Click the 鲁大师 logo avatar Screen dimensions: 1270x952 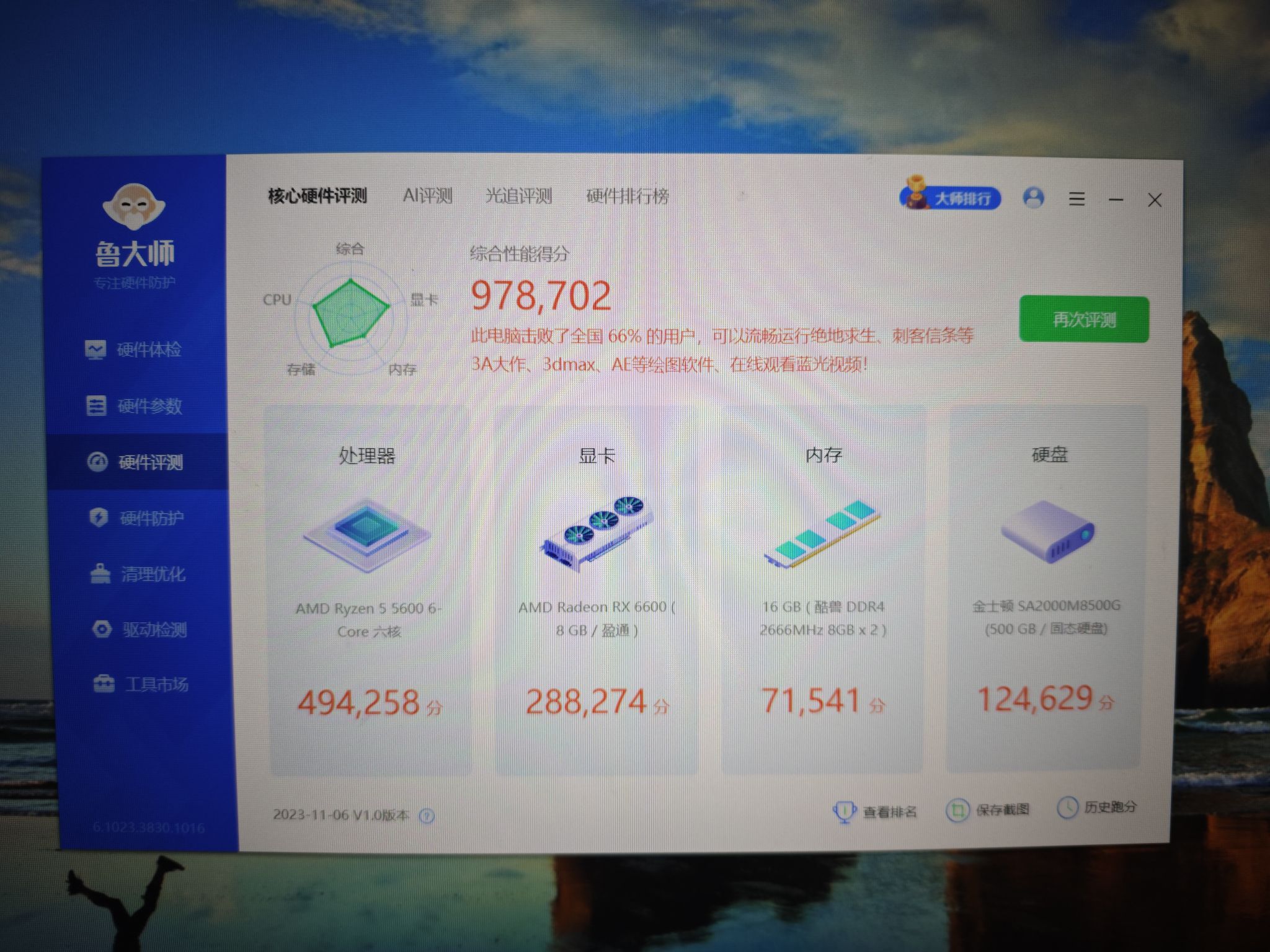(x=134, y=206)
